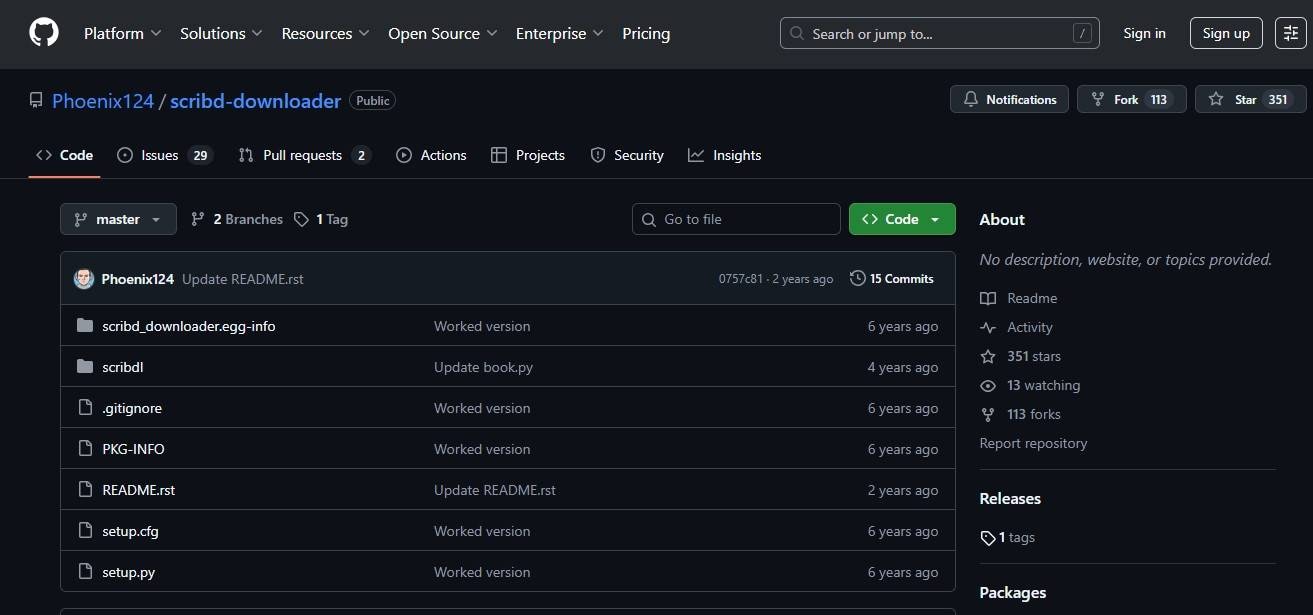Open the Enterprise dropdown

click(559, 33)
